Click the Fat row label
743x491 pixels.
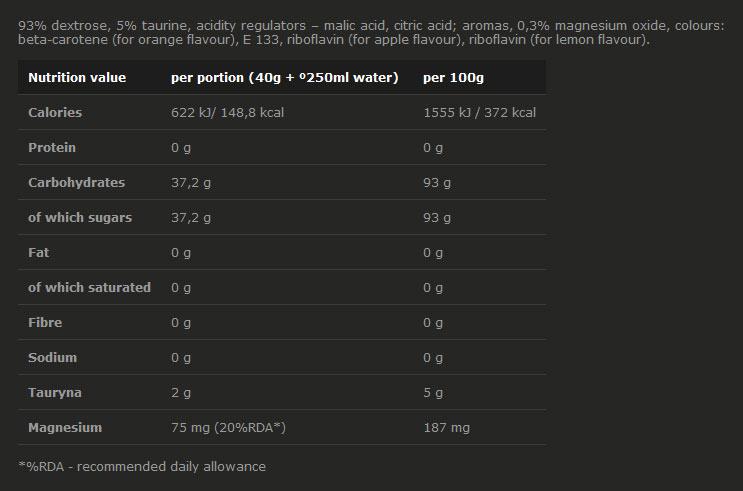[39, 252]
